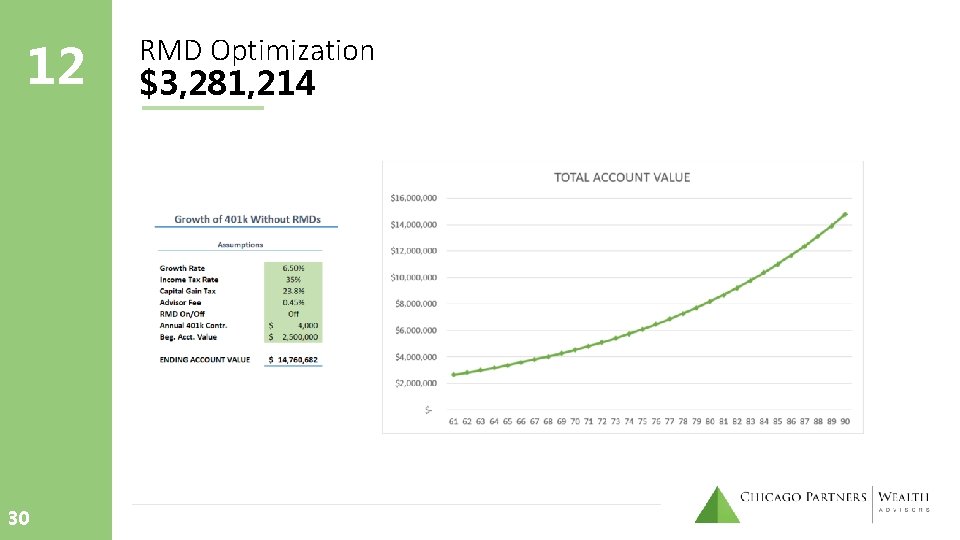Click the '$-' zero axis label
This screenshot has height=540, width=960.
point(429,410)
